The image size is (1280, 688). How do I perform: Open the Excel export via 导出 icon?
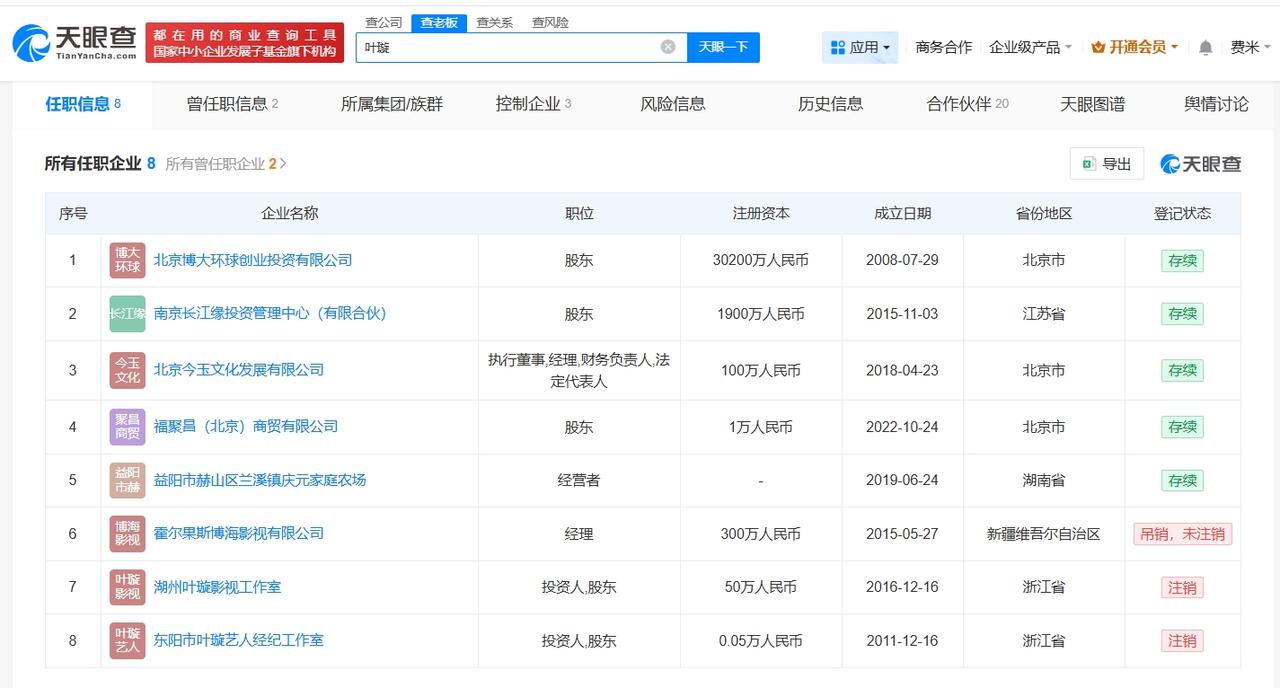(x=1088, y=164)
